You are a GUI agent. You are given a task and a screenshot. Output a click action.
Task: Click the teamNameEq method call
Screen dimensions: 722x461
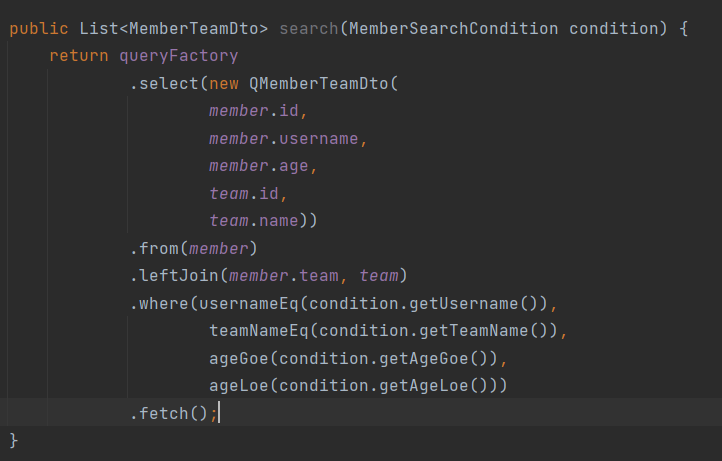click(259, 331)
